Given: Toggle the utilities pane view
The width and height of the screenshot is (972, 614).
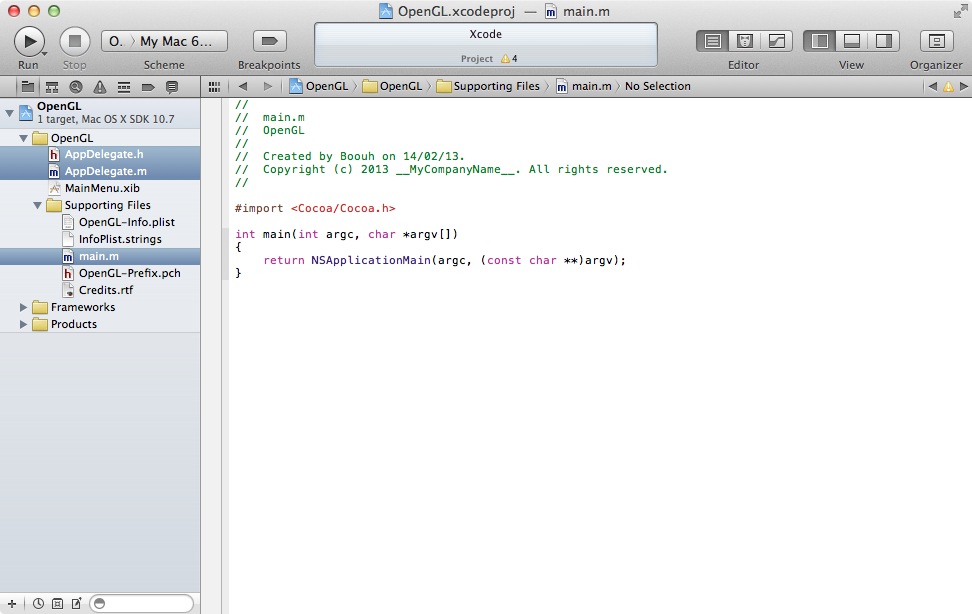Looking at the screenshot, I should (883, 41).
